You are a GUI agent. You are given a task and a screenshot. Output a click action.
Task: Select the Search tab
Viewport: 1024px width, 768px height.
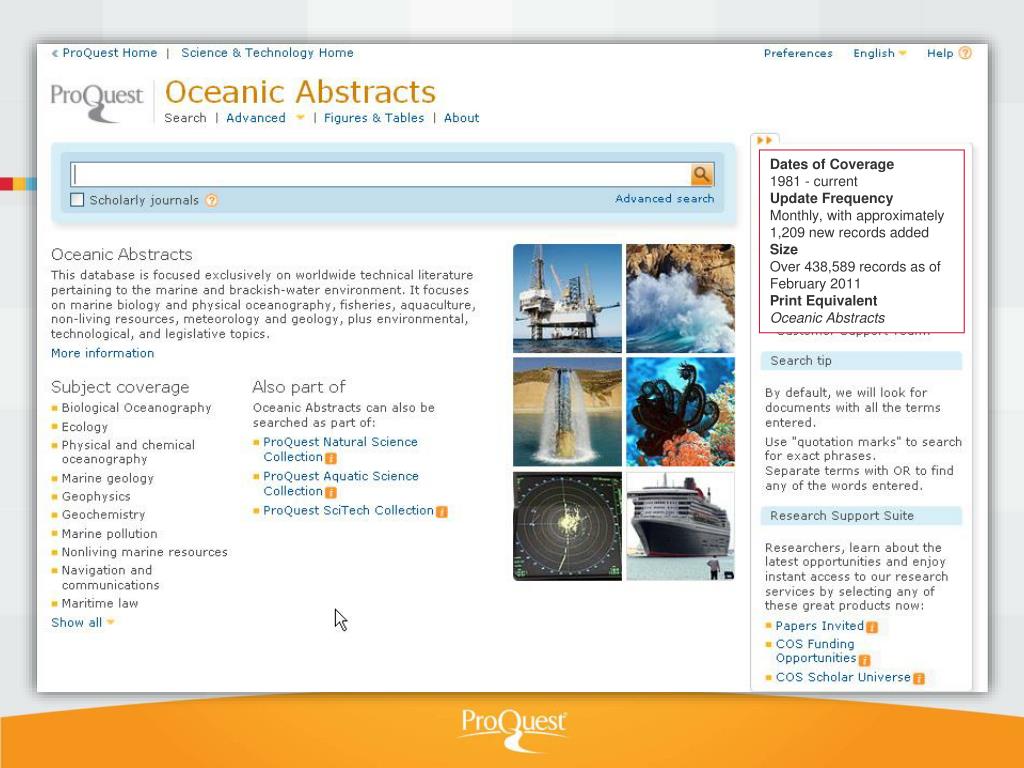[185, 118]
